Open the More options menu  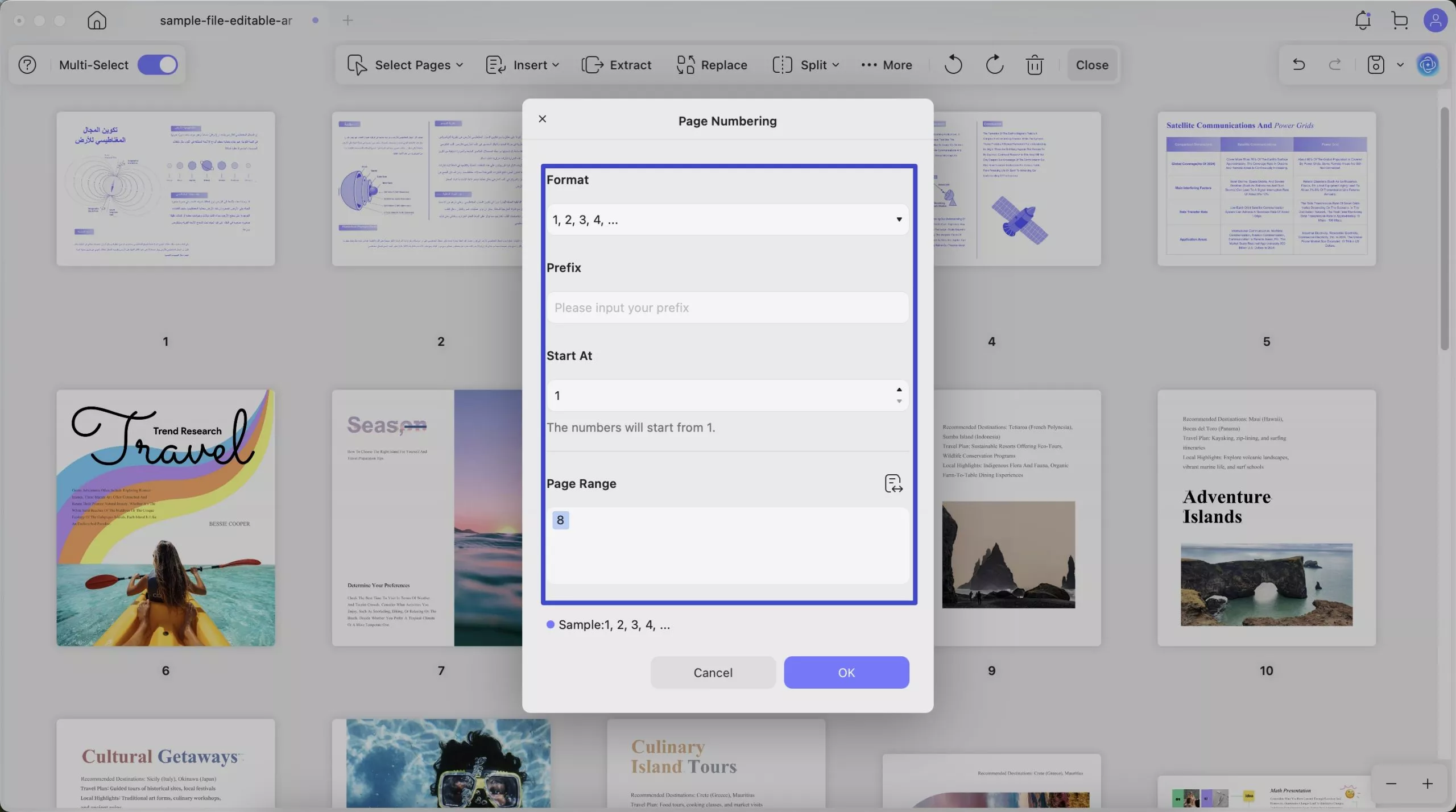pyautogui.click(x=887, y=65)
